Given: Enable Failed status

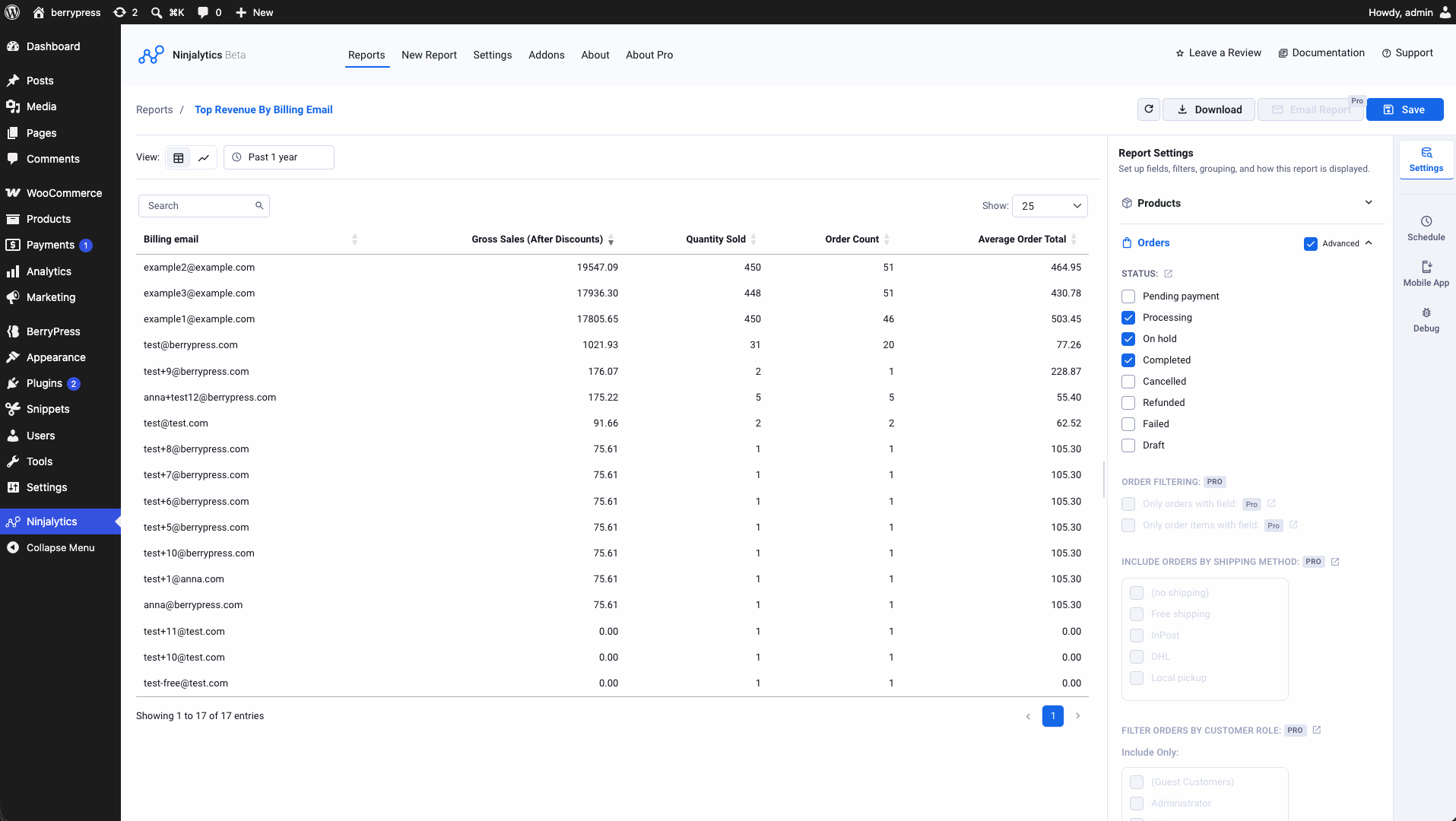Looking at the screenshot, I should 1128,424.
